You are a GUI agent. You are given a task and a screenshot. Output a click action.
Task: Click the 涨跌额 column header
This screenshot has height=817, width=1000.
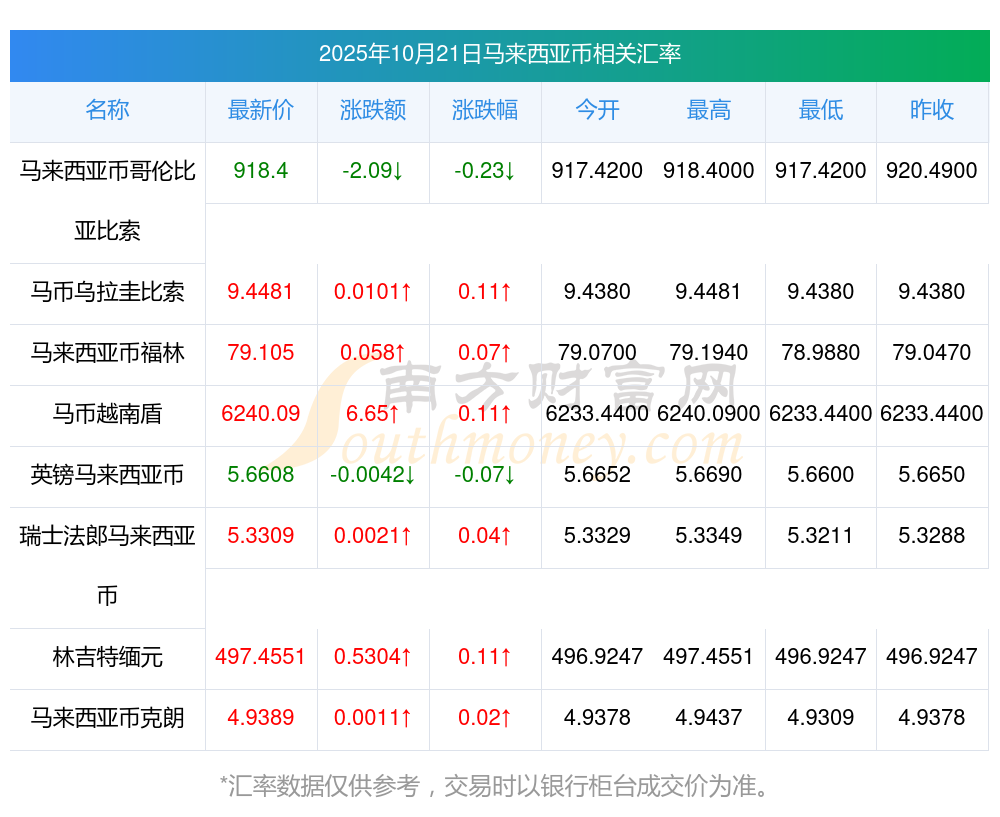(373, 111)
